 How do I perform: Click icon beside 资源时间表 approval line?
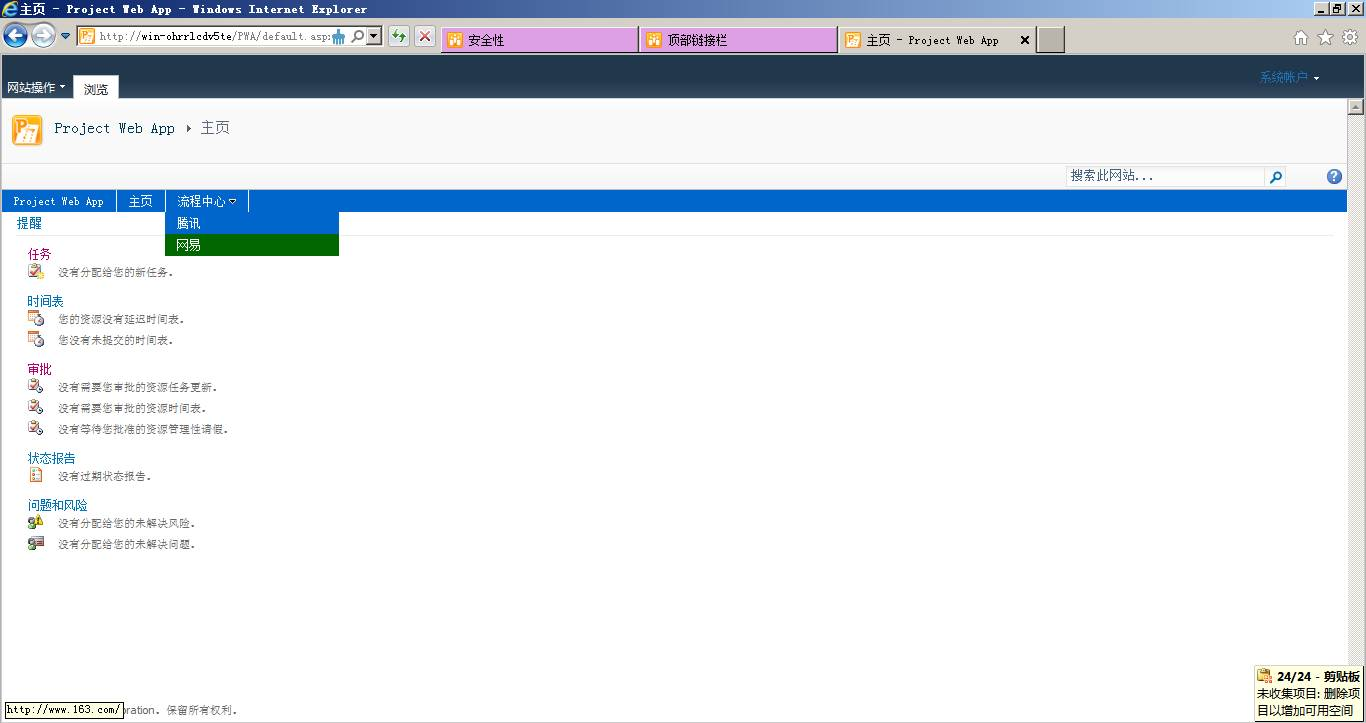(x=36, y=407)
